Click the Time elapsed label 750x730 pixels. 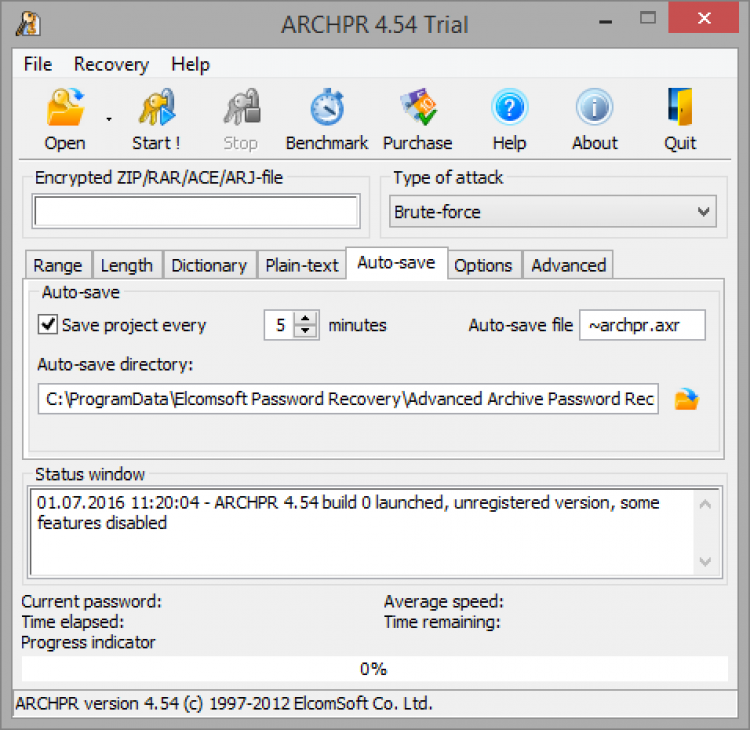[73, 622]
